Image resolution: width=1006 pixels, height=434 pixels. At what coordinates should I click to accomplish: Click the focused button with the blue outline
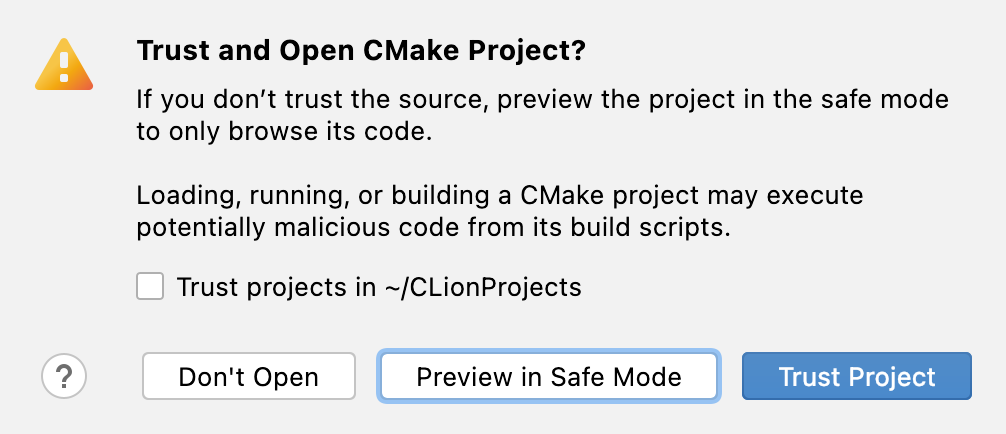pyautogui.click(x=548, y=377)
